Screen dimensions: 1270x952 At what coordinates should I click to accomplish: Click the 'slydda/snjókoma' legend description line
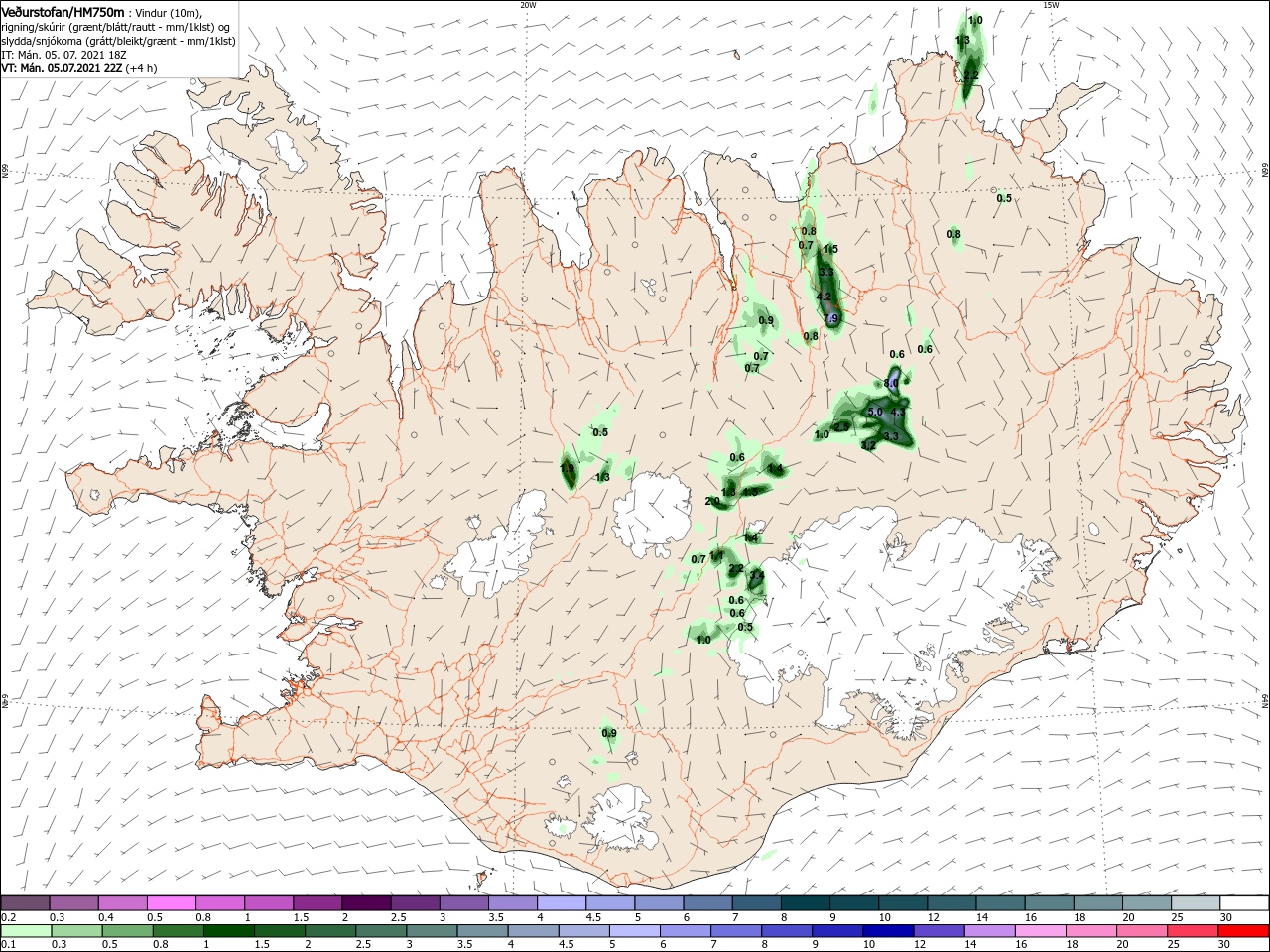118,42
